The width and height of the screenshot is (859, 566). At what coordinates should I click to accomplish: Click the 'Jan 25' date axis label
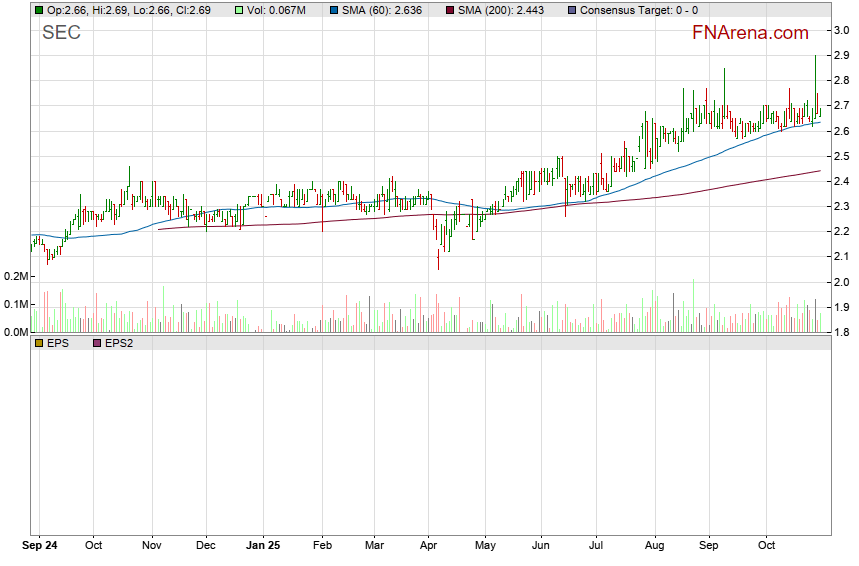[x=263, y=546]
